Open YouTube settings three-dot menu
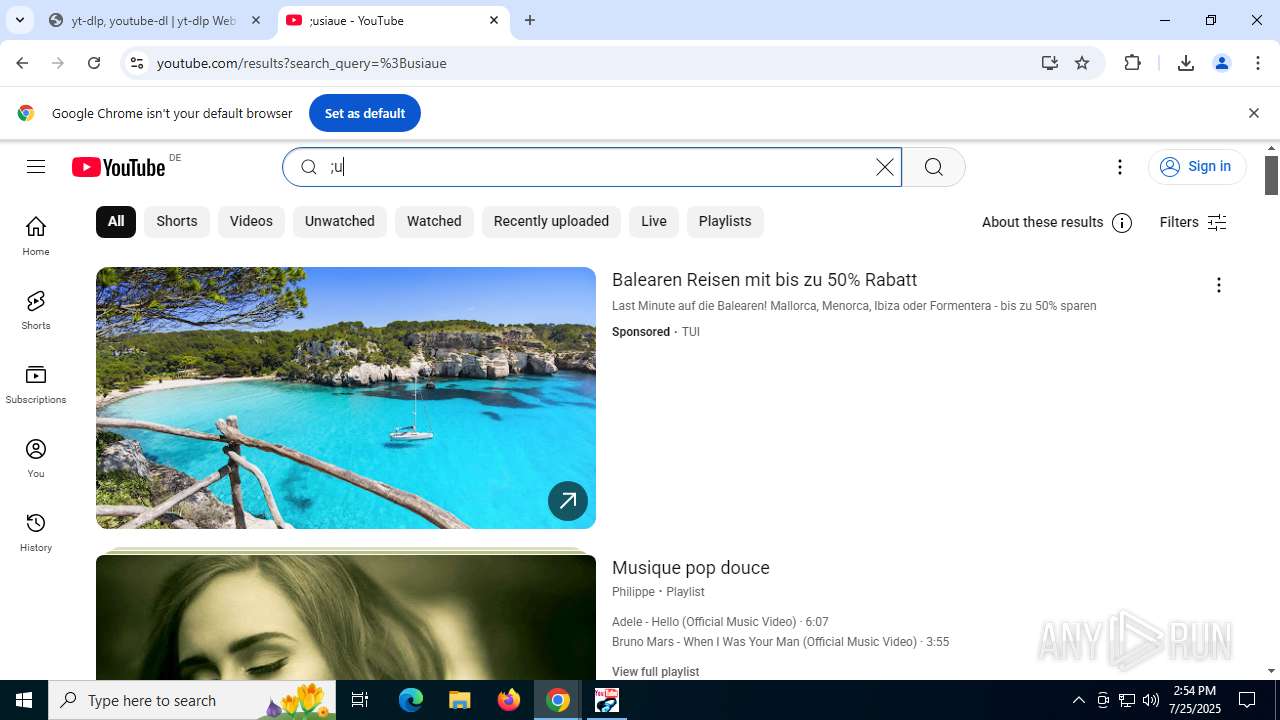The image size is (1280, 720). tap(1120, 167)
